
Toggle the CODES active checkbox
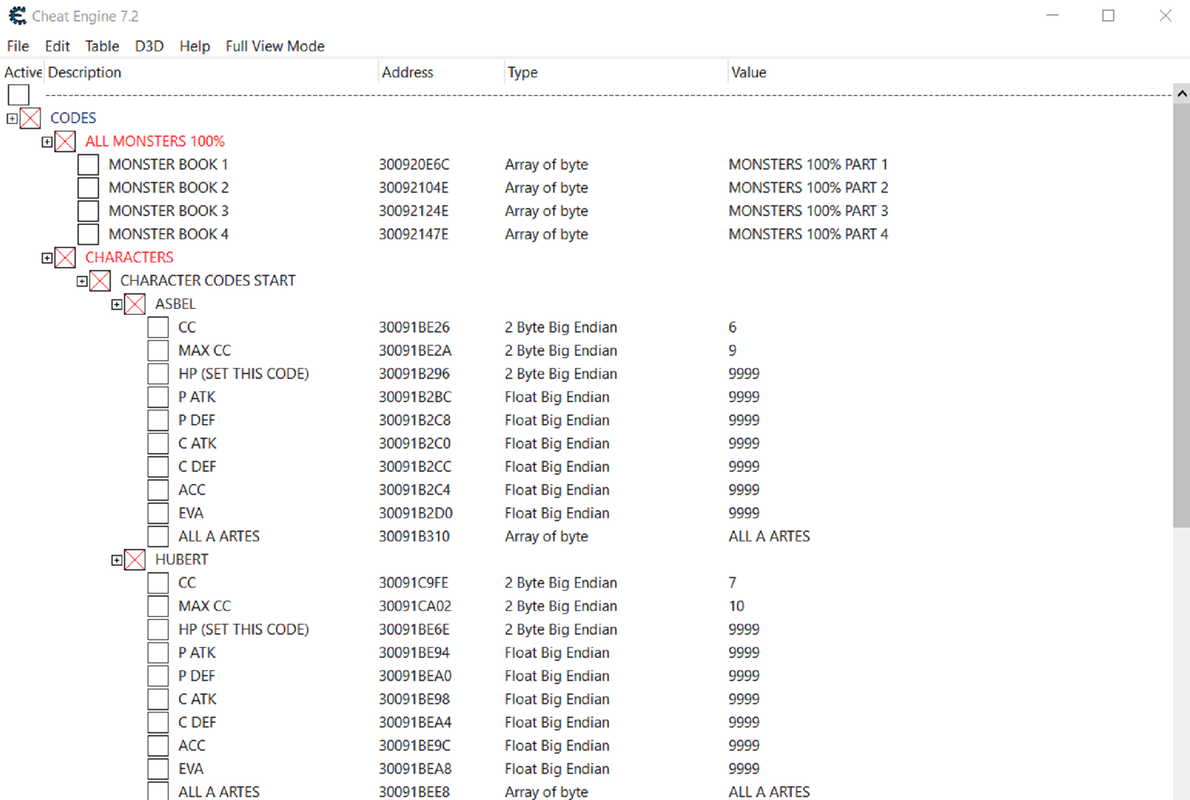(30, 118)
